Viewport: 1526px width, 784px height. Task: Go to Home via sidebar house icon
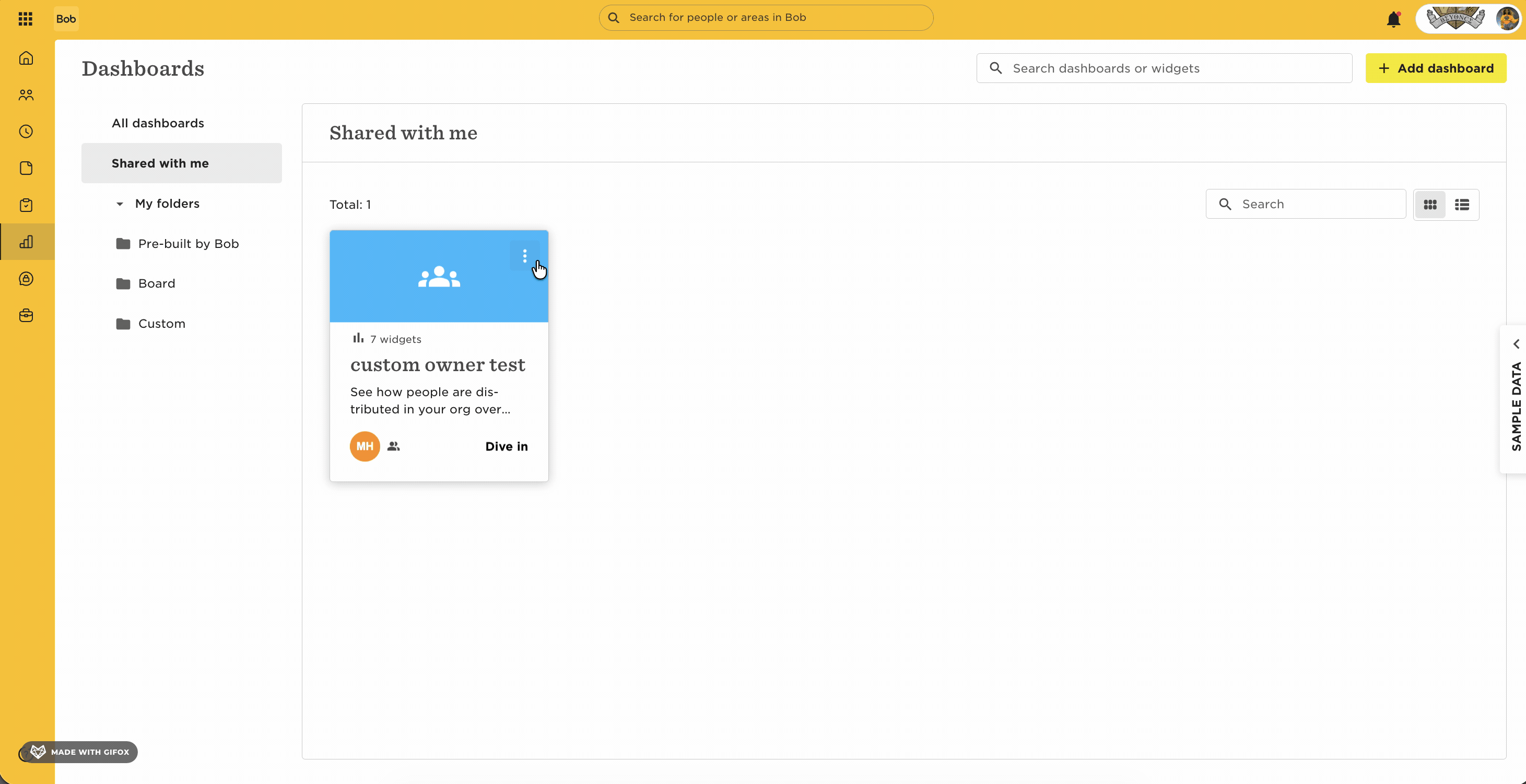tap(26, 58)
